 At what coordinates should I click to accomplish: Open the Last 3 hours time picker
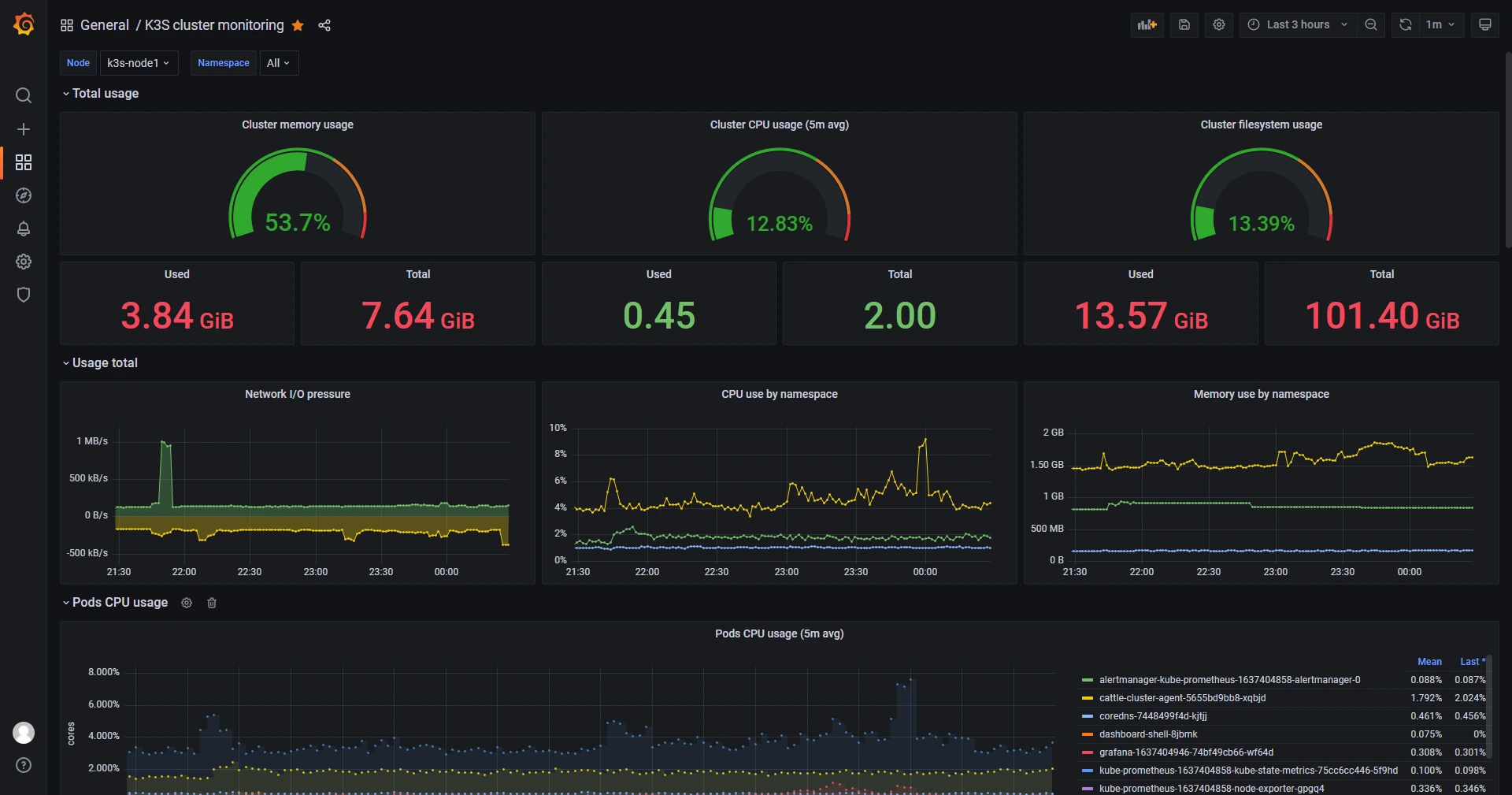click(1297, 24)
